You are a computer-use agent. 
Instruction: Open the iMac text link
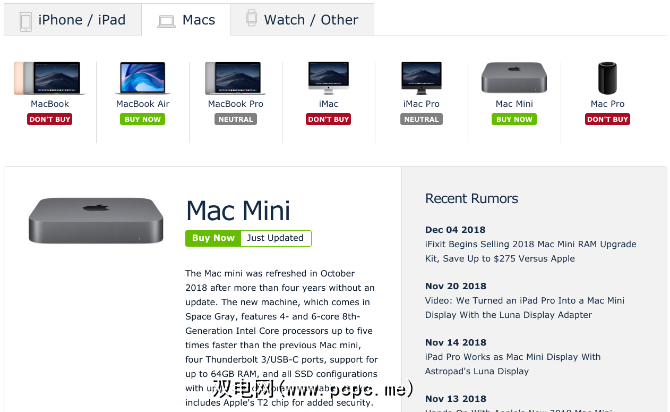point(329,104)
